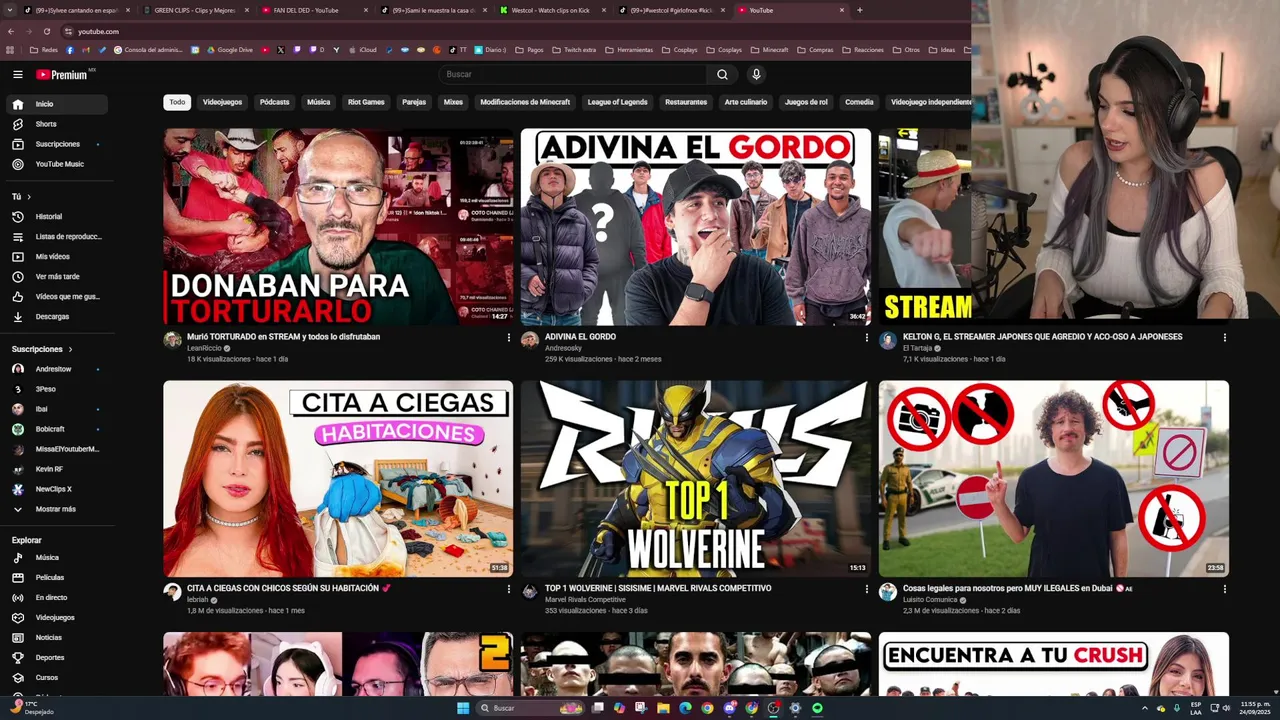The image size is (1280, 720).
Task: Select the Videojuegos filter chip
Action: click(222, 102)
